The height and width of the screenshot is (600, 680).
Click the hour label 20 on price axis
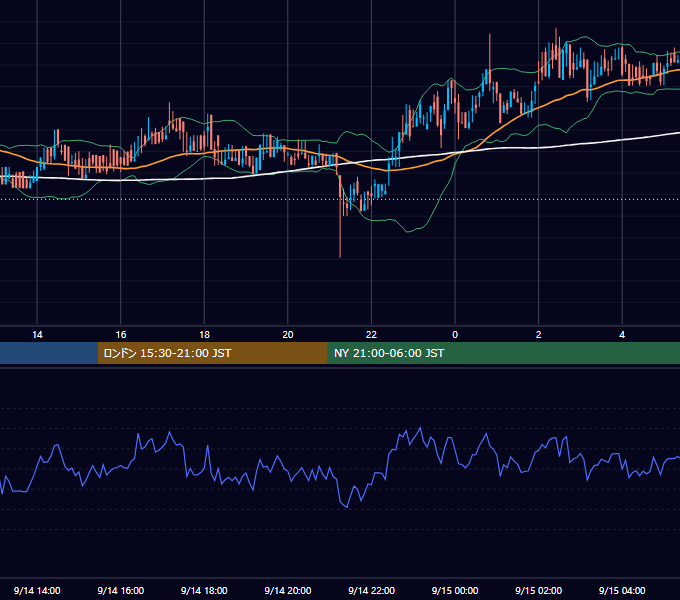click(x=288, y=335)
